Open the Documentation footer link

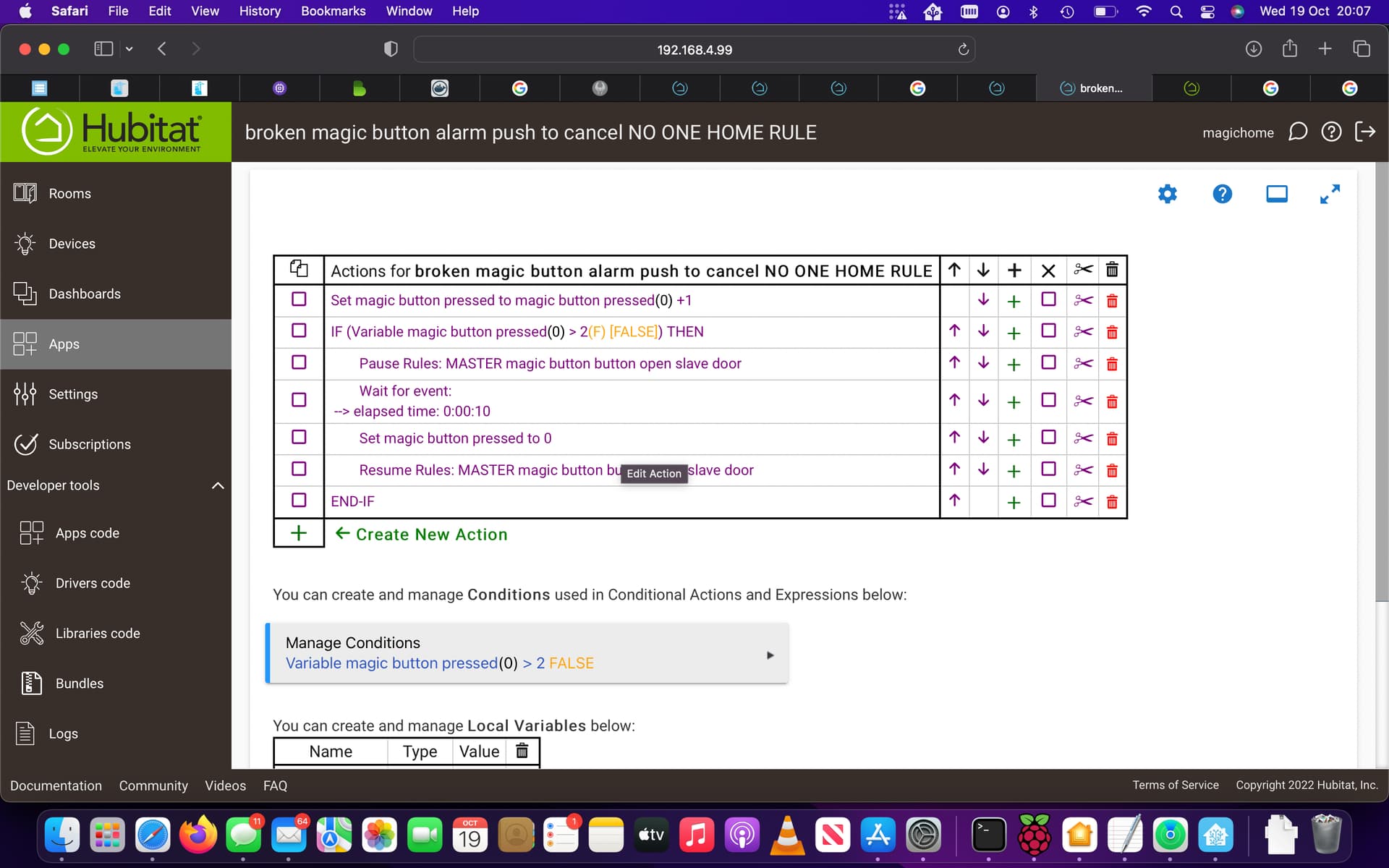pos(56,786)
